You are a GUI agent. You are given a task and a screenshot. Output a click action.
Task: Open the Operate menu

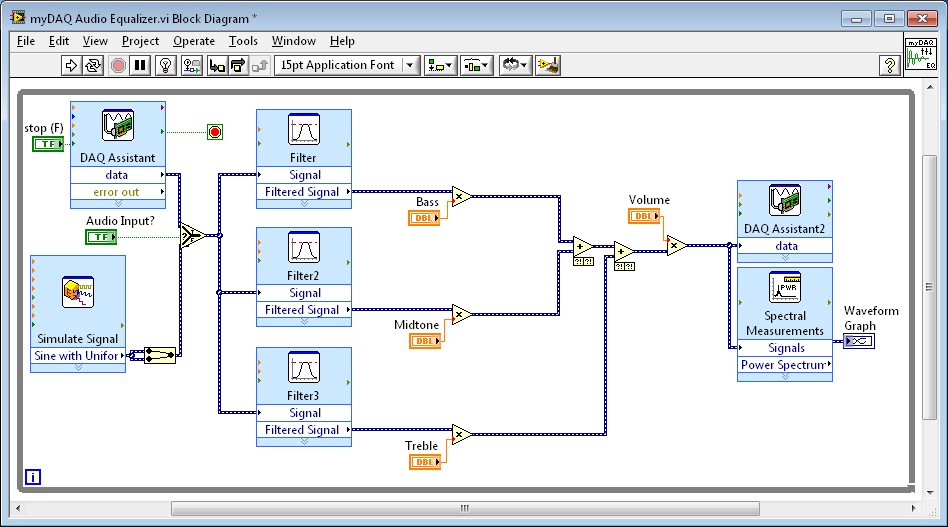pyautogui.click(x=194, y=41)
